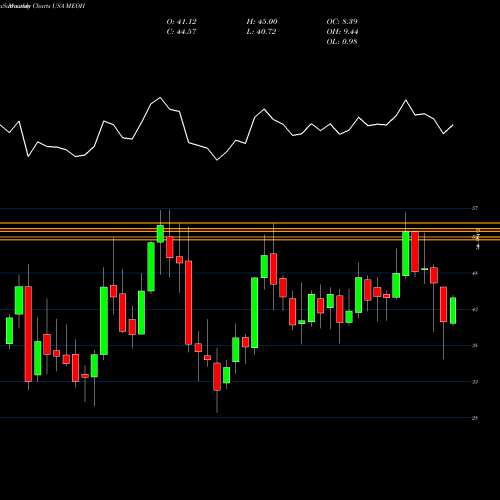Click the '33' price axis label
The width and height of the screenshot is (500, 500).
coord(475,382)
